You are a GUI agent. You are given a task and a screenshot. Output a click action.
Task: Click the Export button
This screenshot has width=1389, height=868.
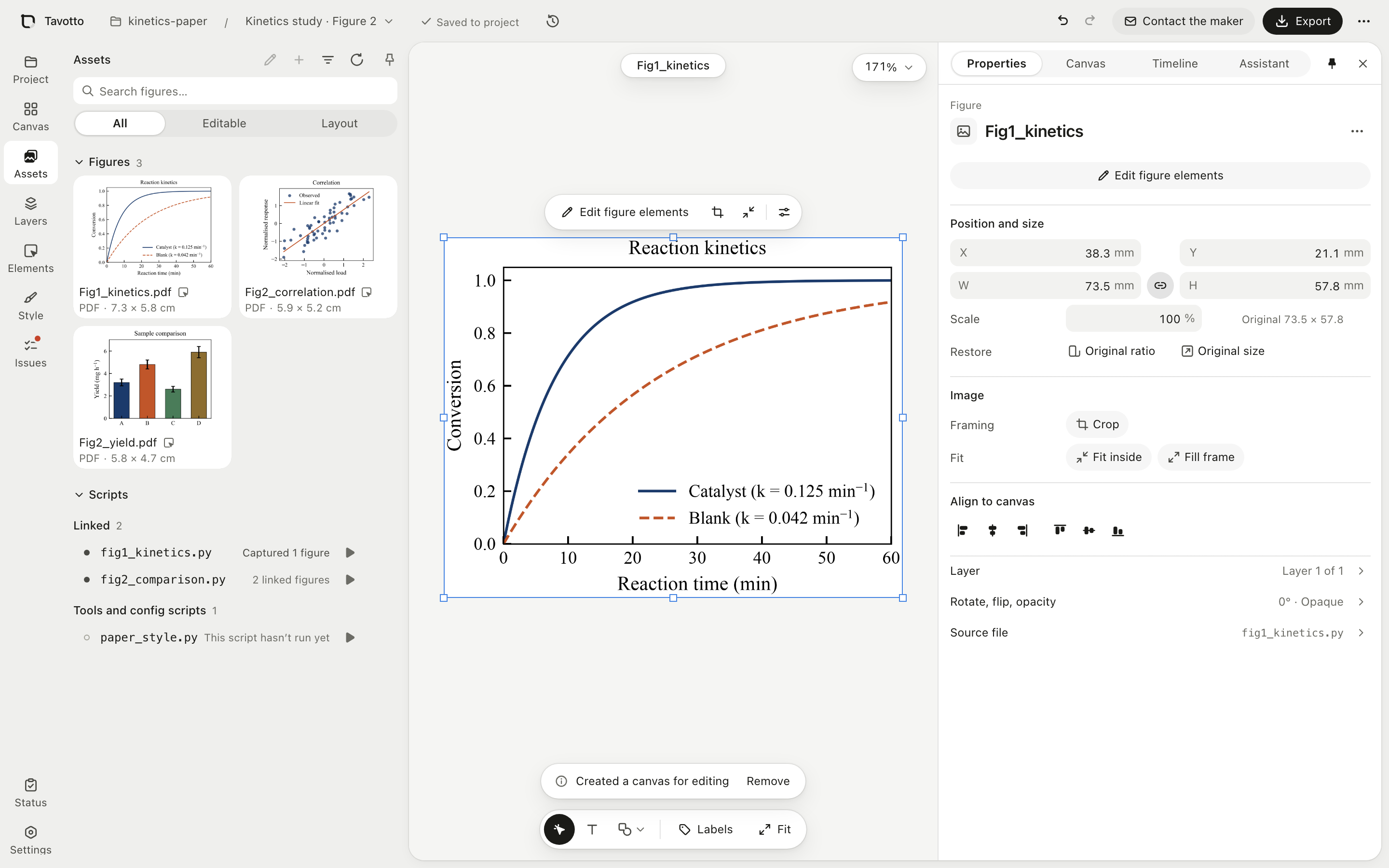click(x=1302, y=21)
